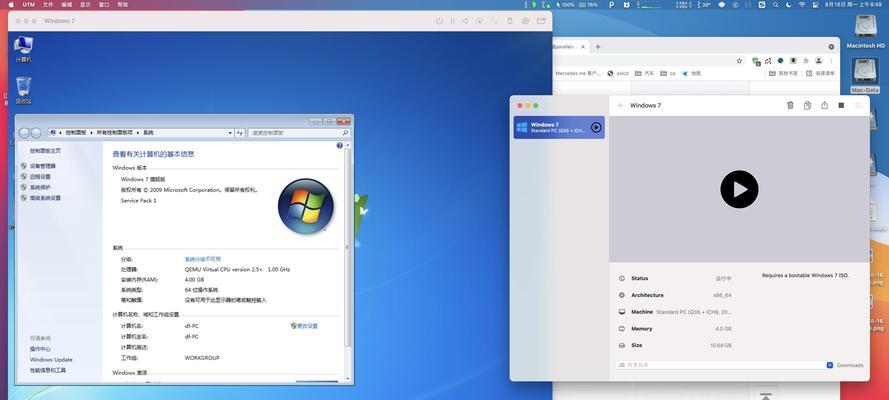Image resolution: width=889 pixels, height=400 pixels.
Task: Open the 帮助 (Help) menu
Action: (x=122, y=5)
